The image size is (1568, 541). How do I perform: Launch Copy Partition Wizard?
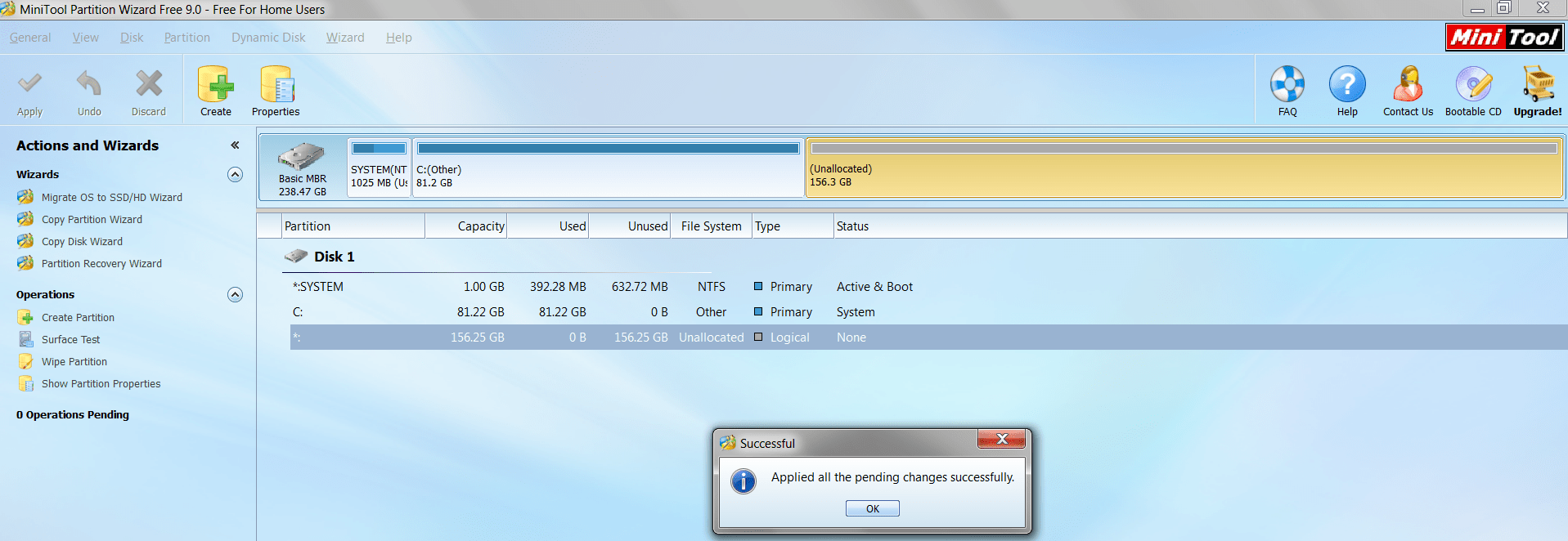click(x=92, y=220)
